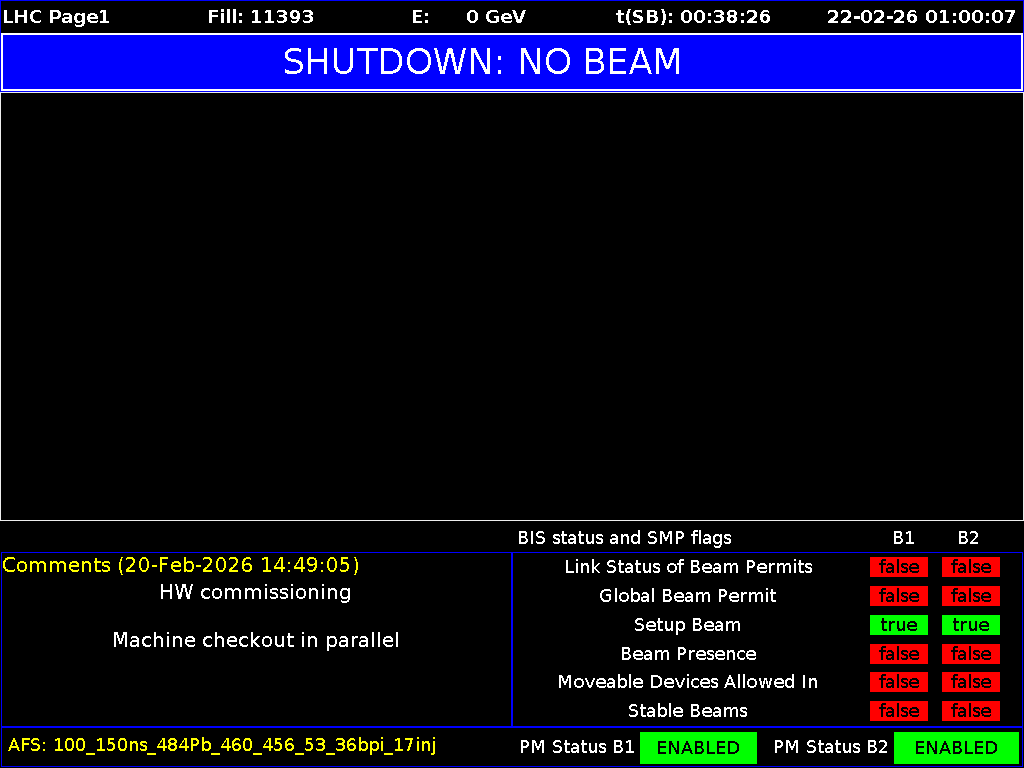
Task: Click the B2 Link Status of Beam Permits indicator
Action: pyautogui.click(x=970, y=567)
